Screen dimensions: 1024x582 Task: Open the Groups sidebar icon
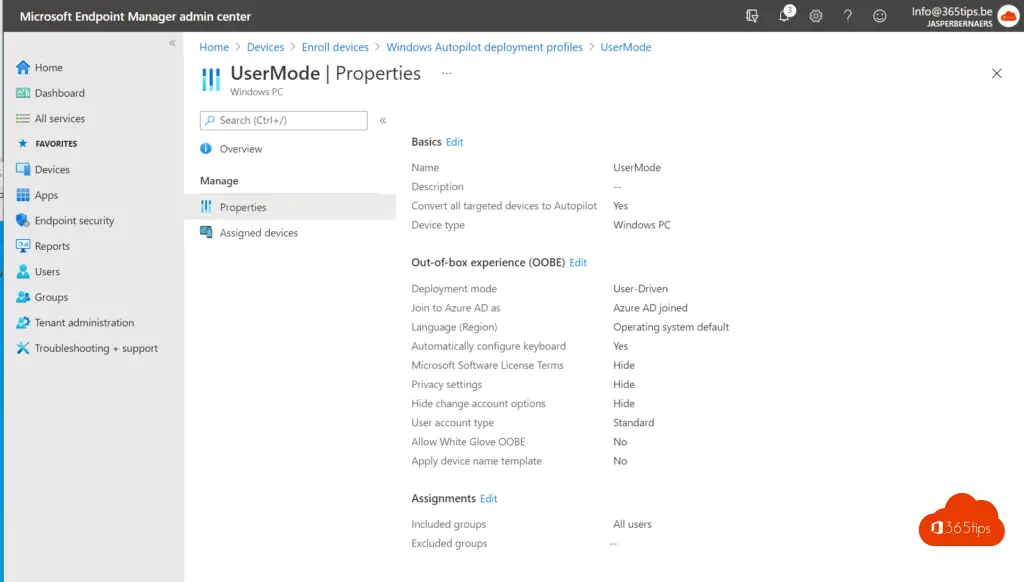coord(23,297)
